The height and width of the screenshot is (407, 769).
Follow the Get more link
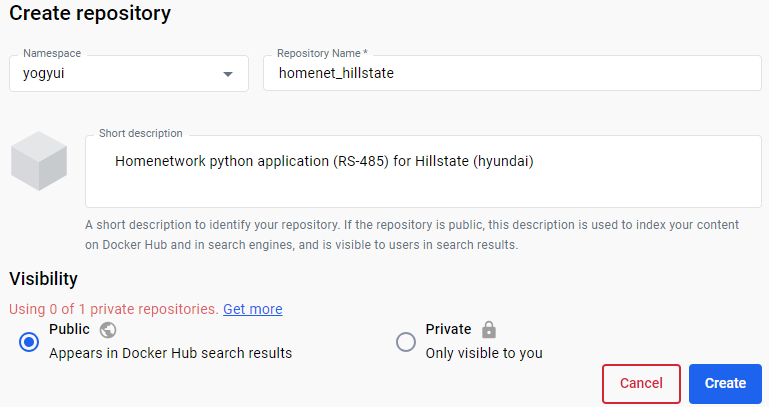[x=252, y=309]
